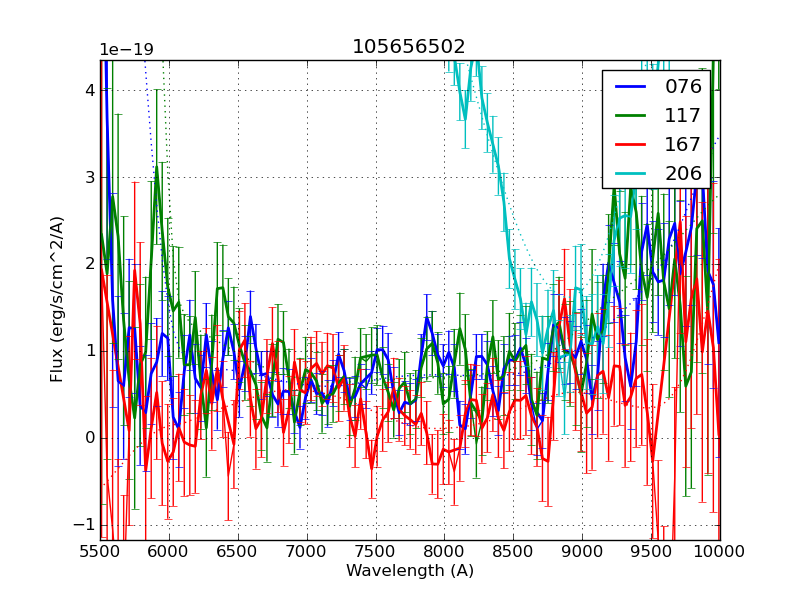Select the 076 legend label

coord(683,86)
